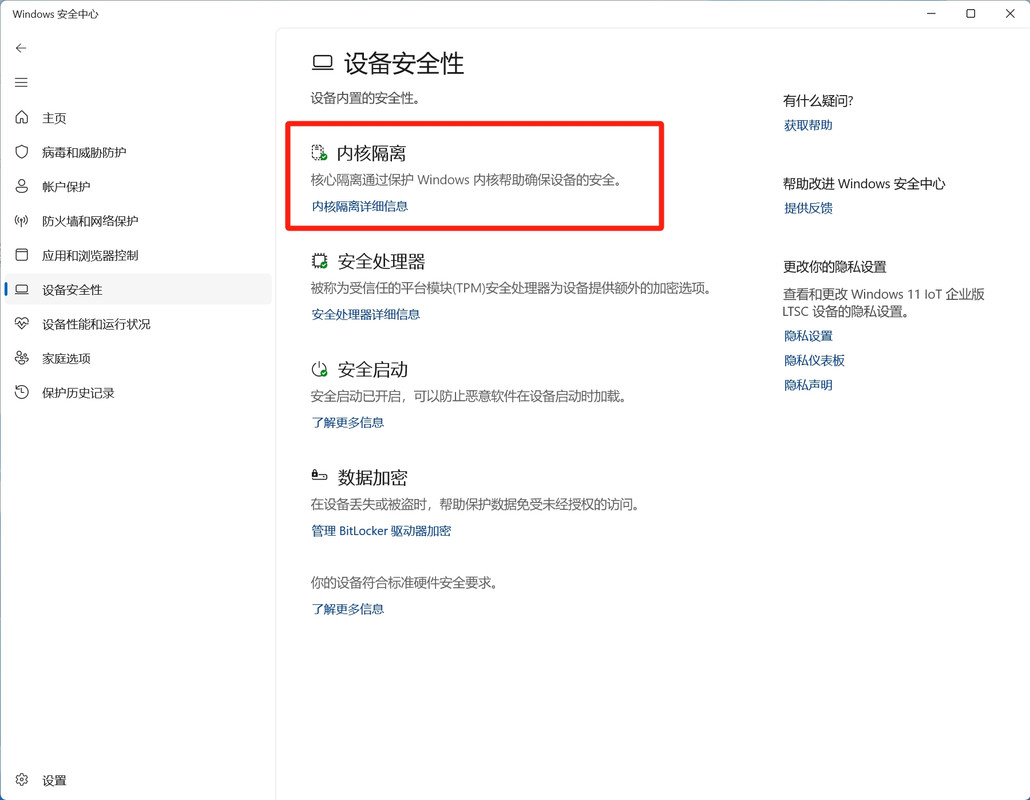
Task: Click the gear icon for 设置
Action: [22, 780]
